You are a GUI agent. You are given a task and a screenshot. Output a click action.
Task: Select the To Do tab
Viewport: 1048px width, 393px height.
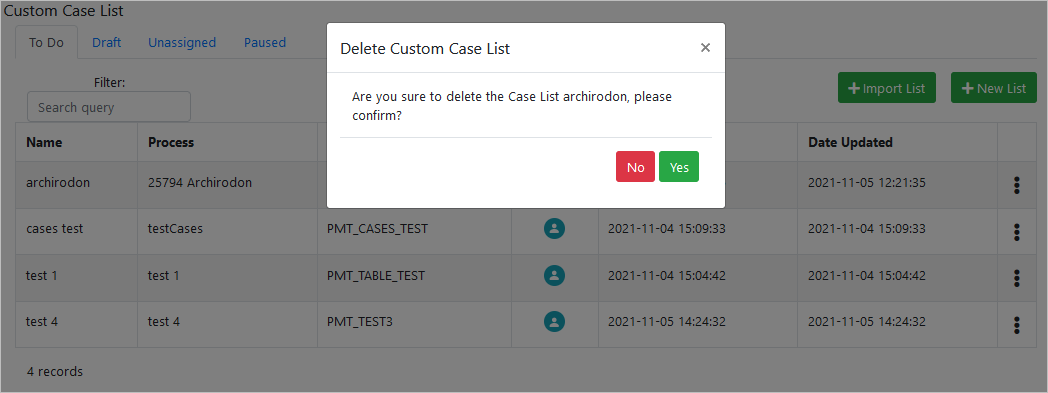46,43
